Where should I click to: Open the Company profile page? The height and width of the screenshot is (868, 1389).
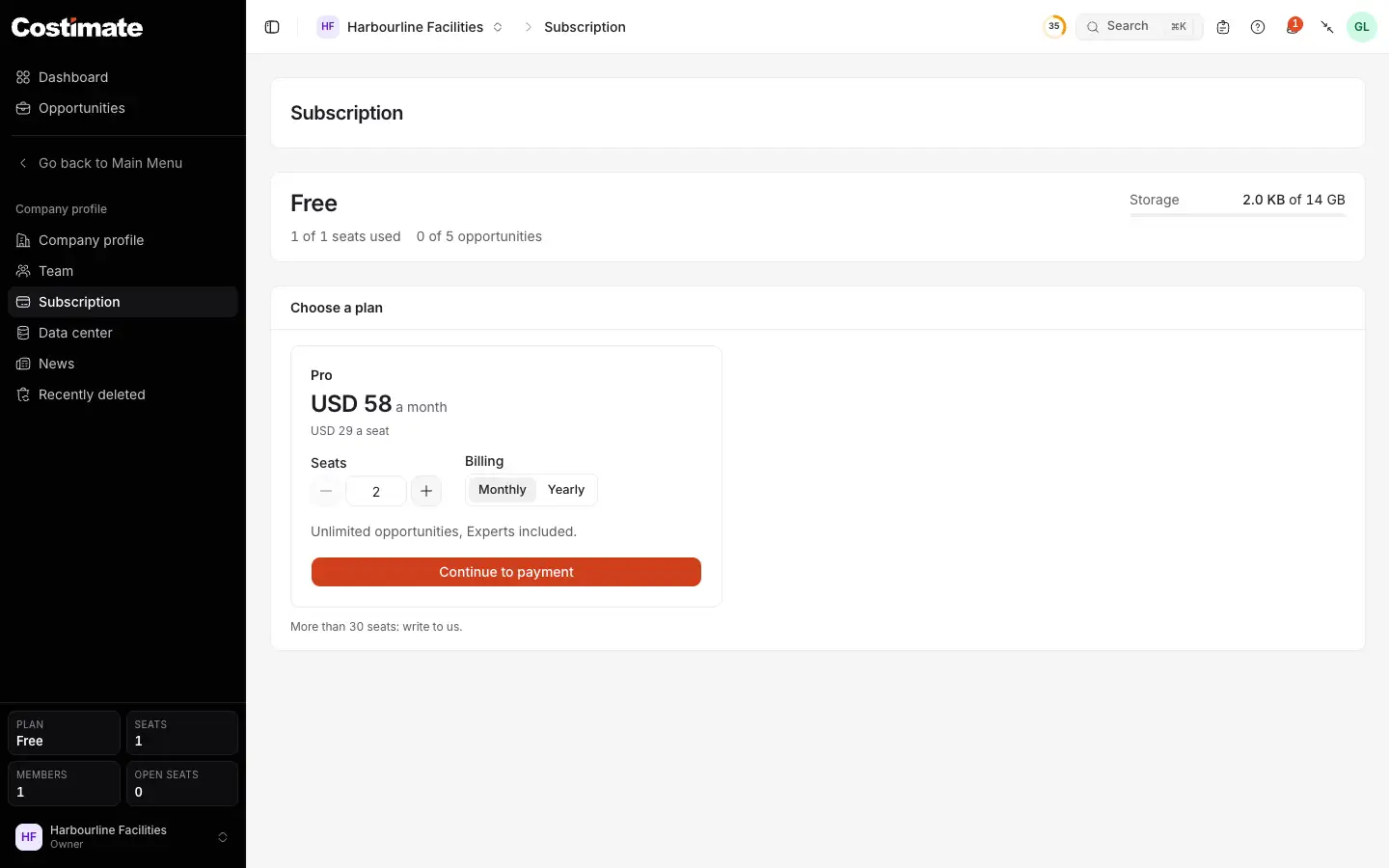[123, 240]
